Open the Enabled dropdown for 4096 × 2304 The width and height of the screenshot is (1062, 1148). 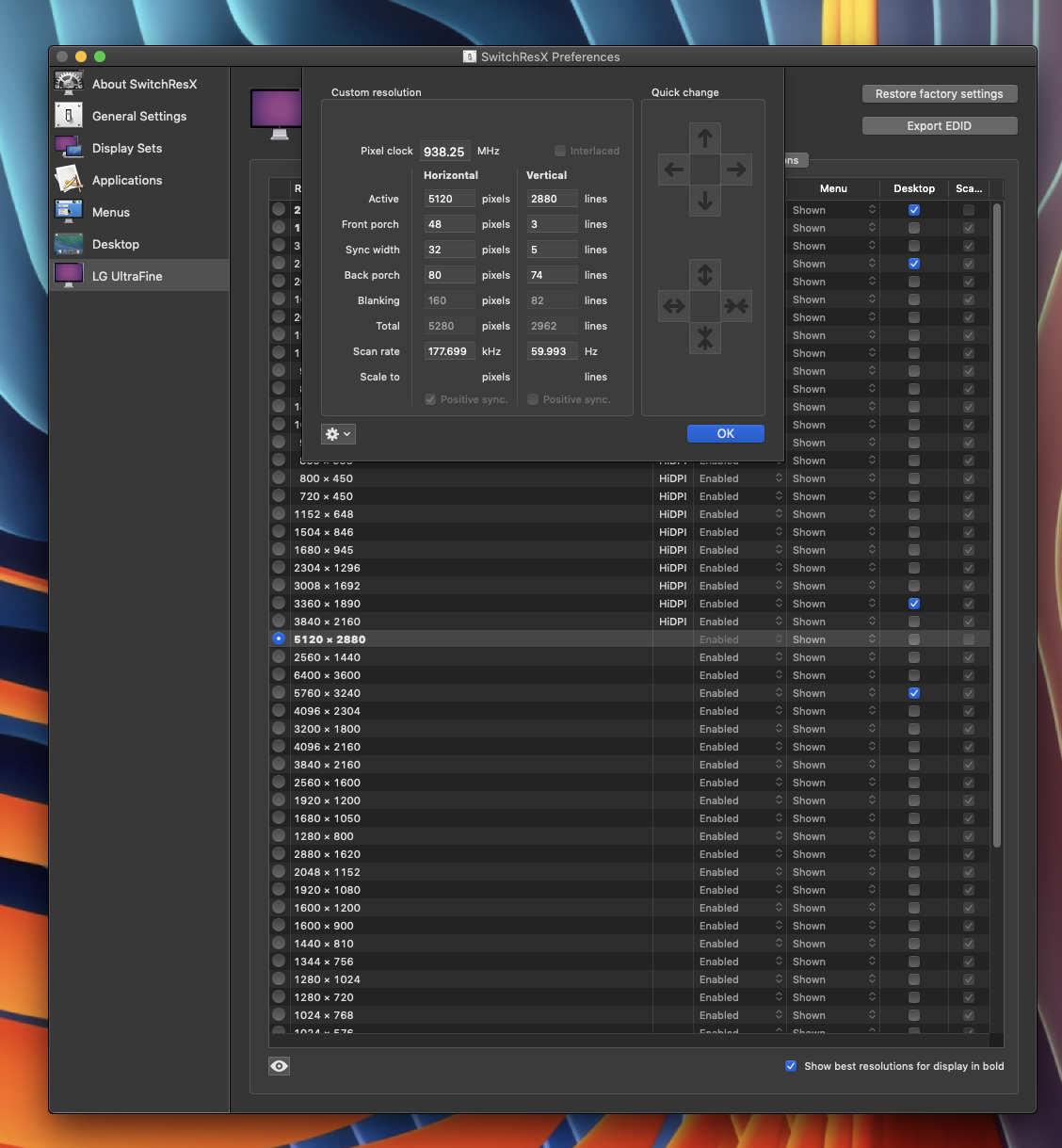click(740, 711)
